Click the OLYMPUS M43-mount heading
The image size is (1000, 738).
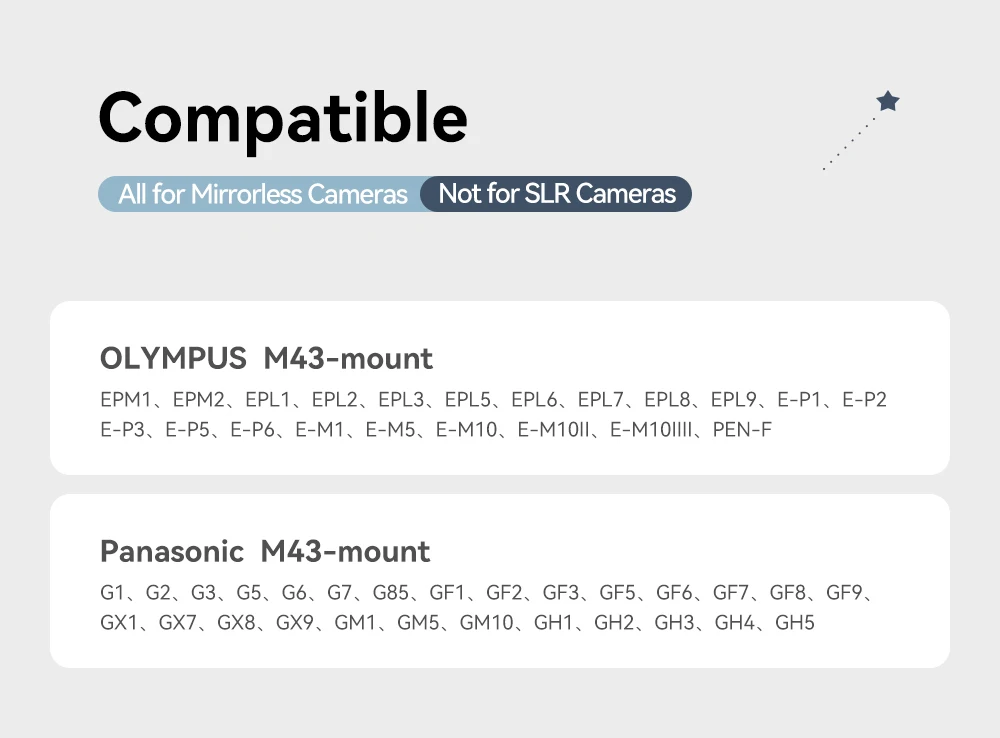pyautogui.click(x=266, y=358)
